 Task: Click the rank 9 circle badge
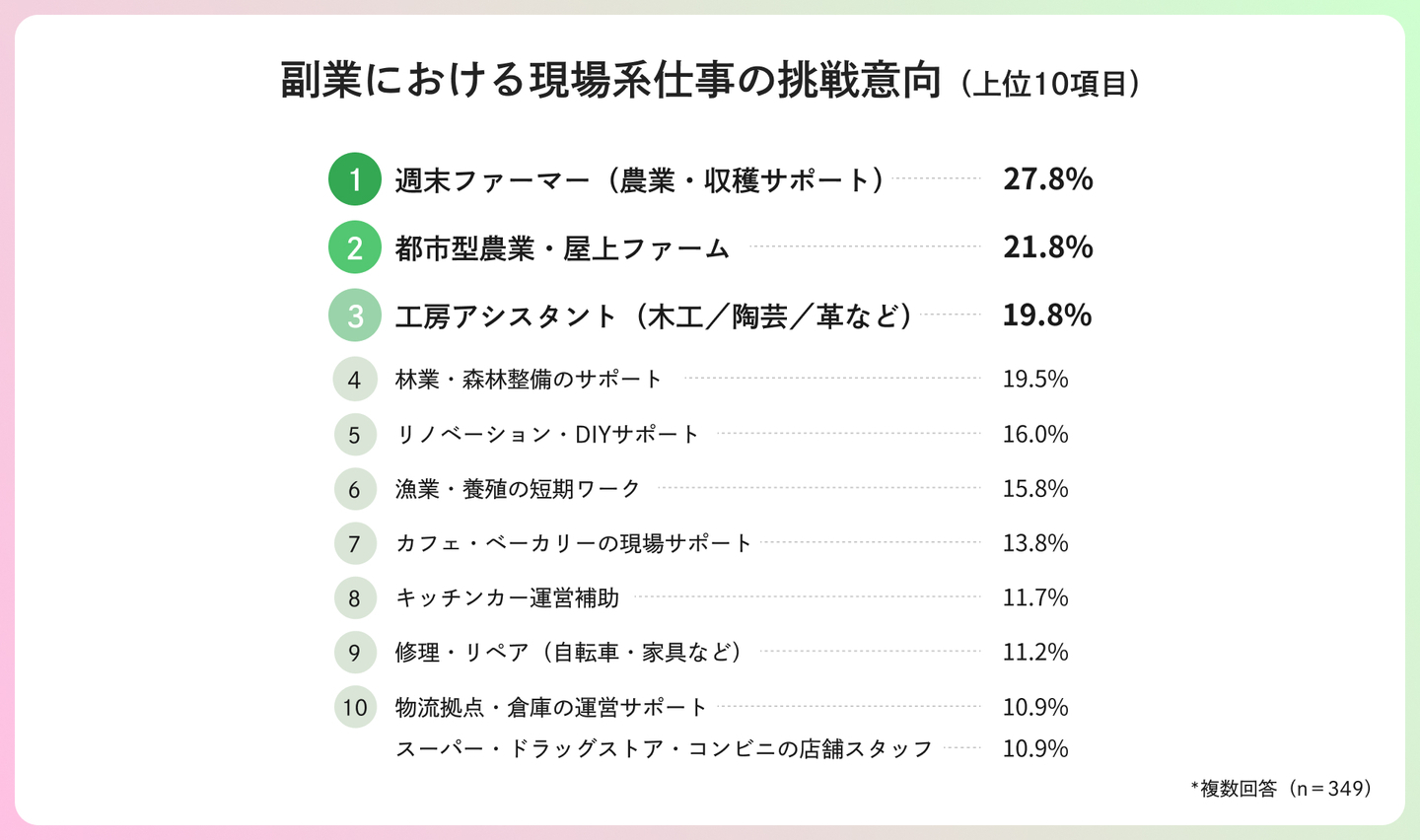coord(355,652)
